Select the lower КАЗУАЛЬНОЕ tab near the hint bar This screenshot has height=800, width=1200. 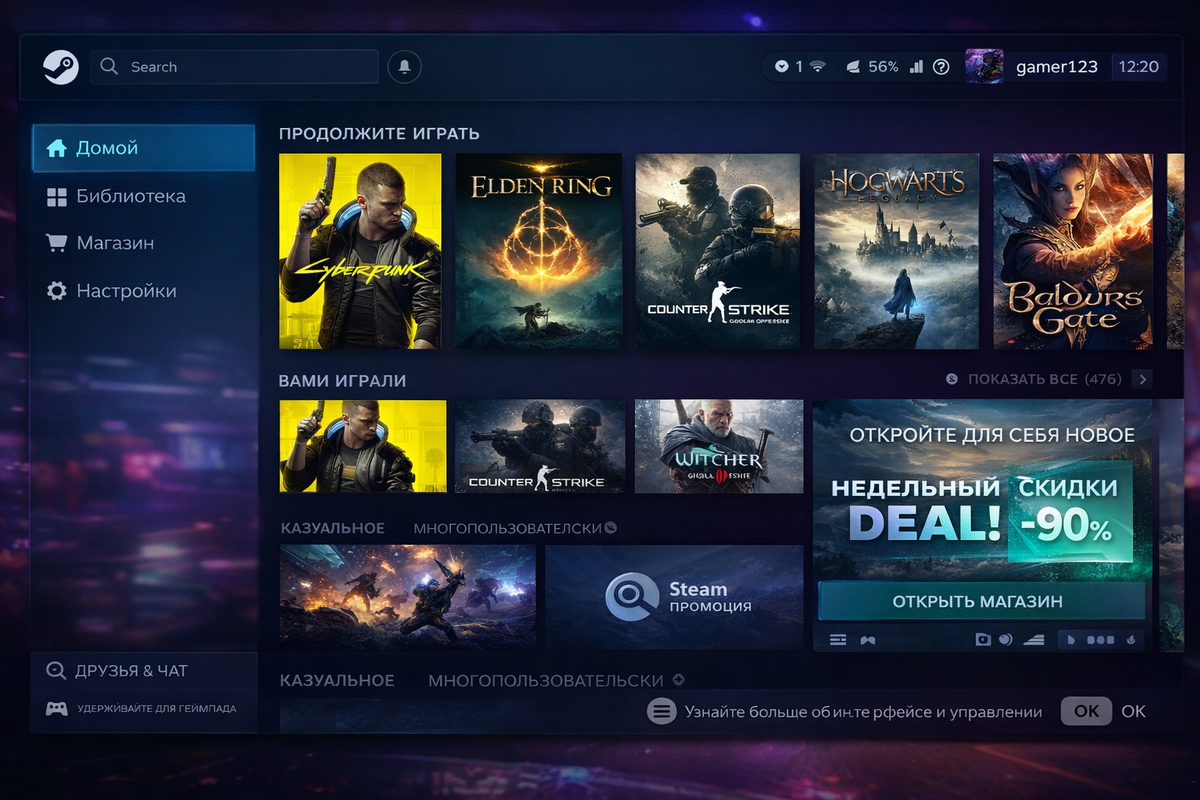[337, 680]
